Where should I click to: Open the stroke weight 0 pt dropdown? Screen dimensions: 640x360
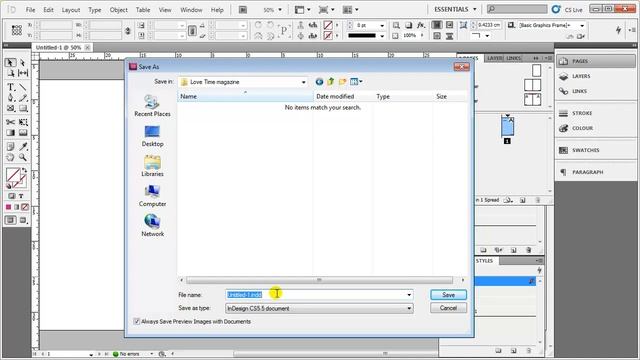(382, 25)
